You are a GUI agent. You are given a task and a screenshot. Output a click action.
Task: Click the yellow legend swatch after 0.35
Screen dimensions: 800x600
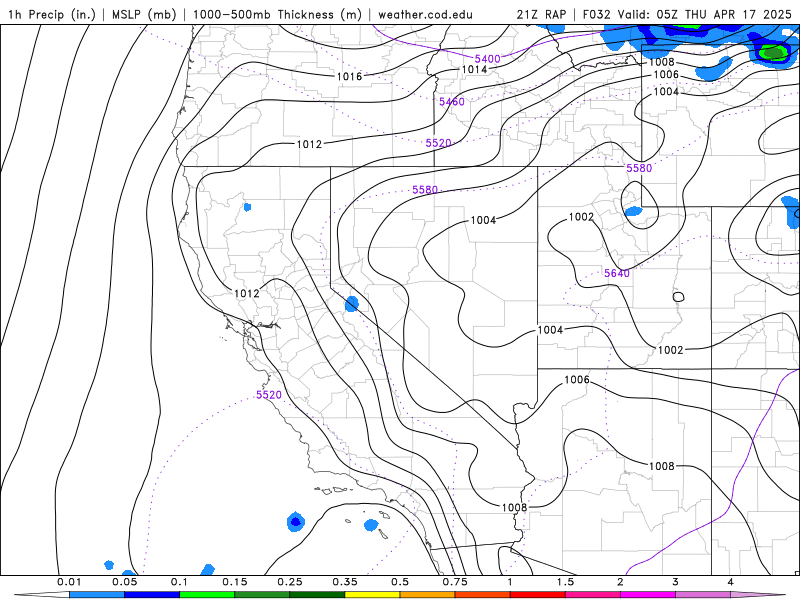pos(372,595)
